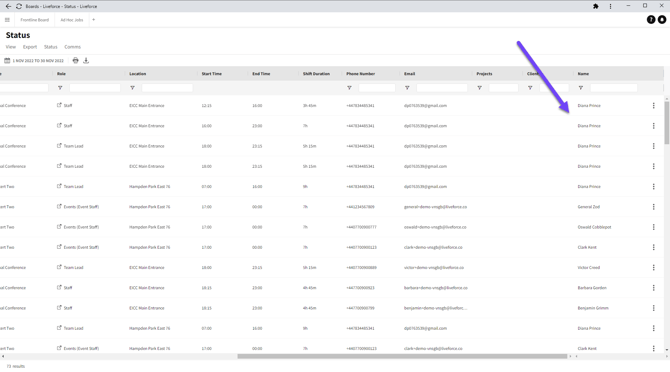Click the horizontal scrollbar thumb

tap(402, 356)
